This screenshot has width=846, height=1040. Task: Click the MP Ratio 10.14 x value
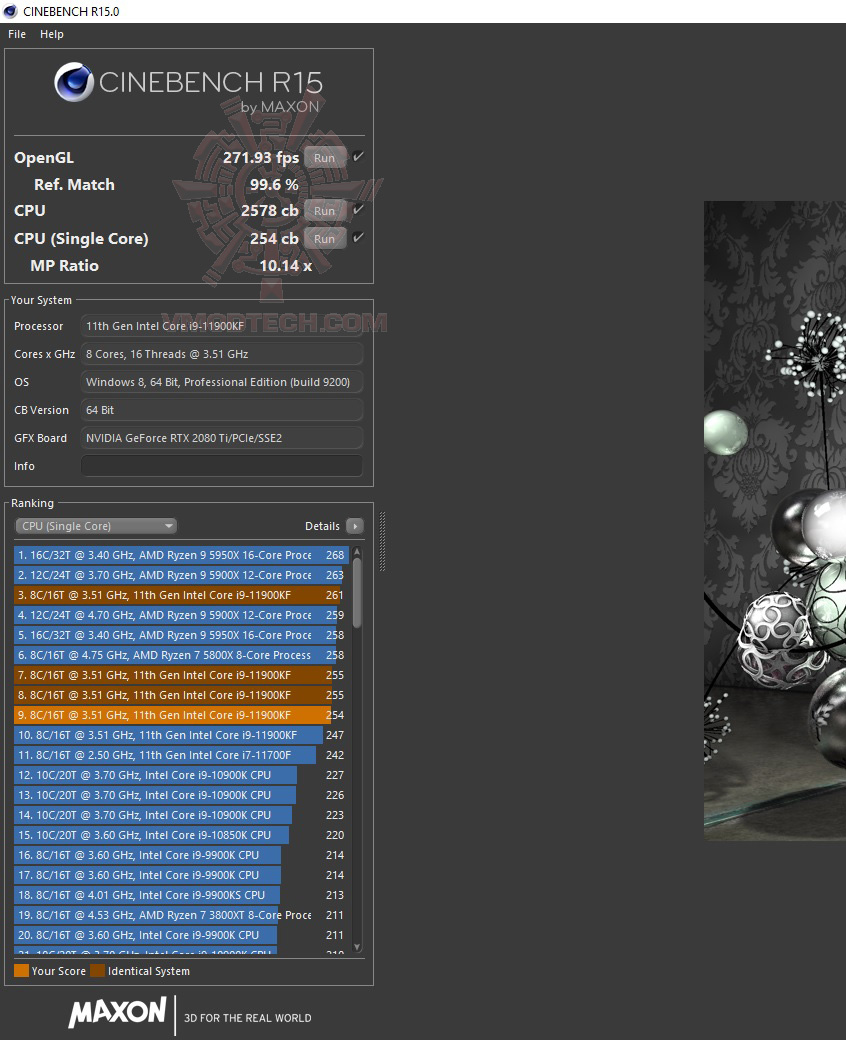coord(285,266)
